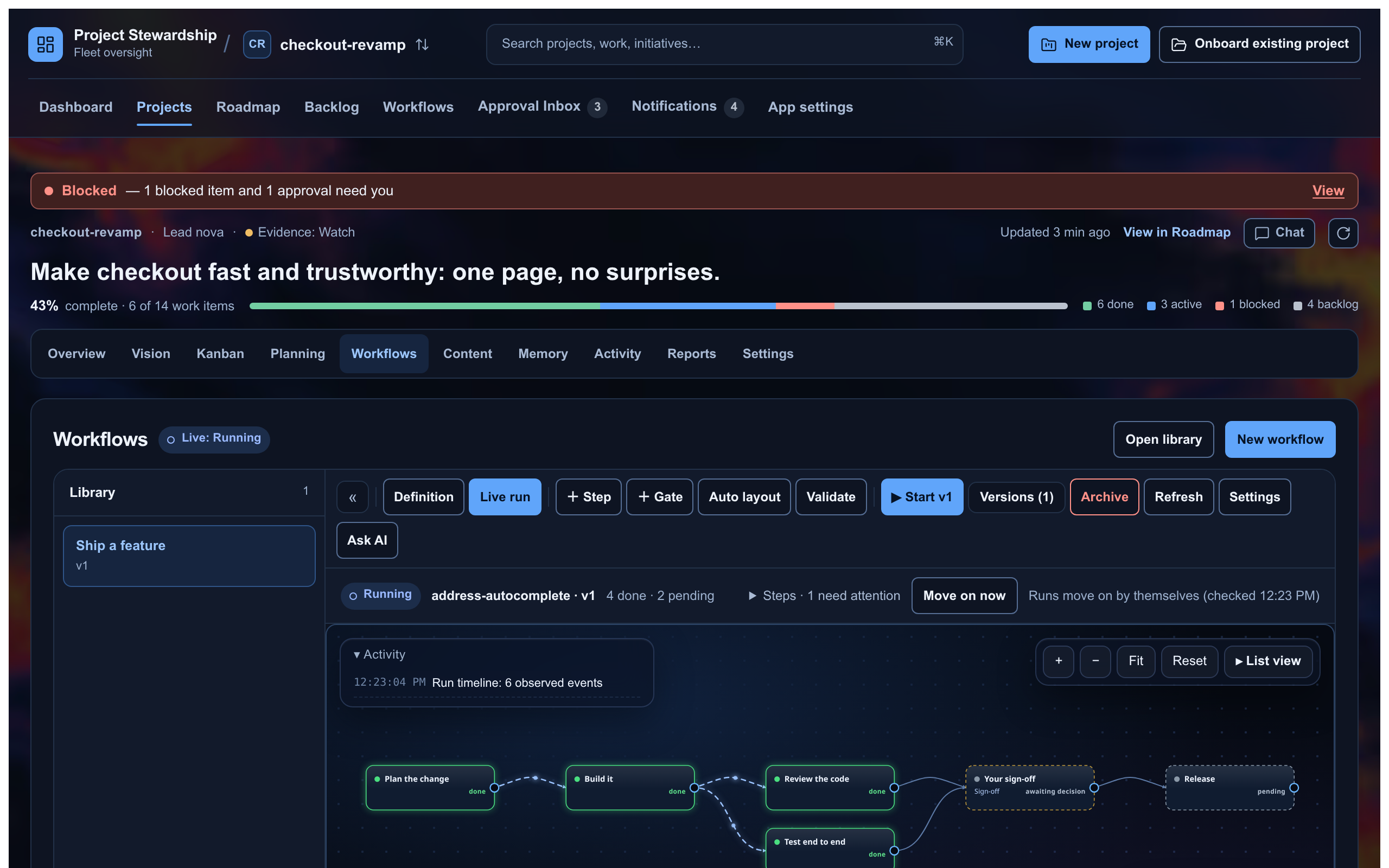This screenshot has width=1389, height=868.
Task: Open the checkout-revamp project switcher arrows
Action: (422, 44)
